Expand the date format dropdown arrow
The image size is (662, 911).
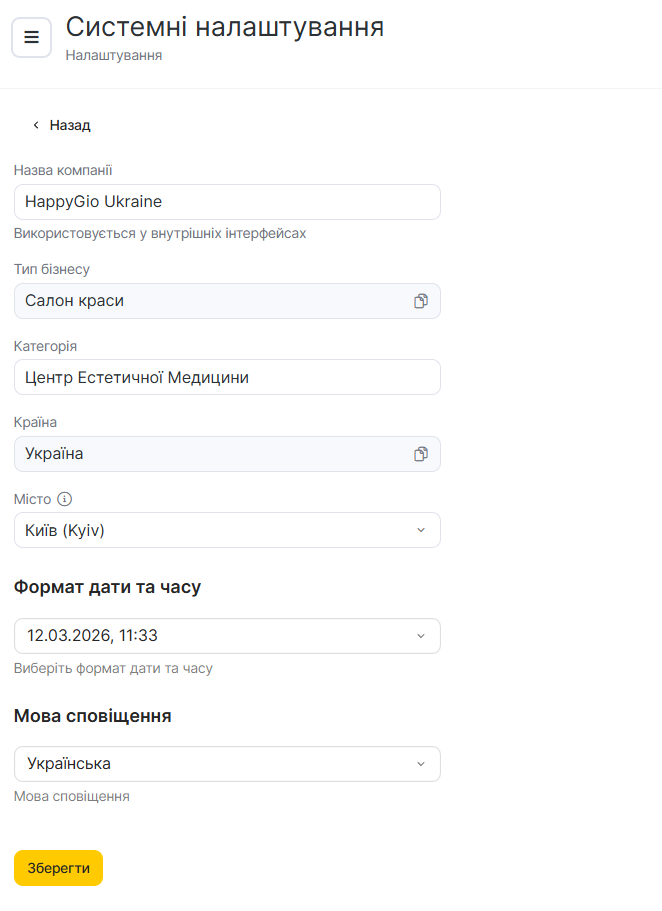421,636
